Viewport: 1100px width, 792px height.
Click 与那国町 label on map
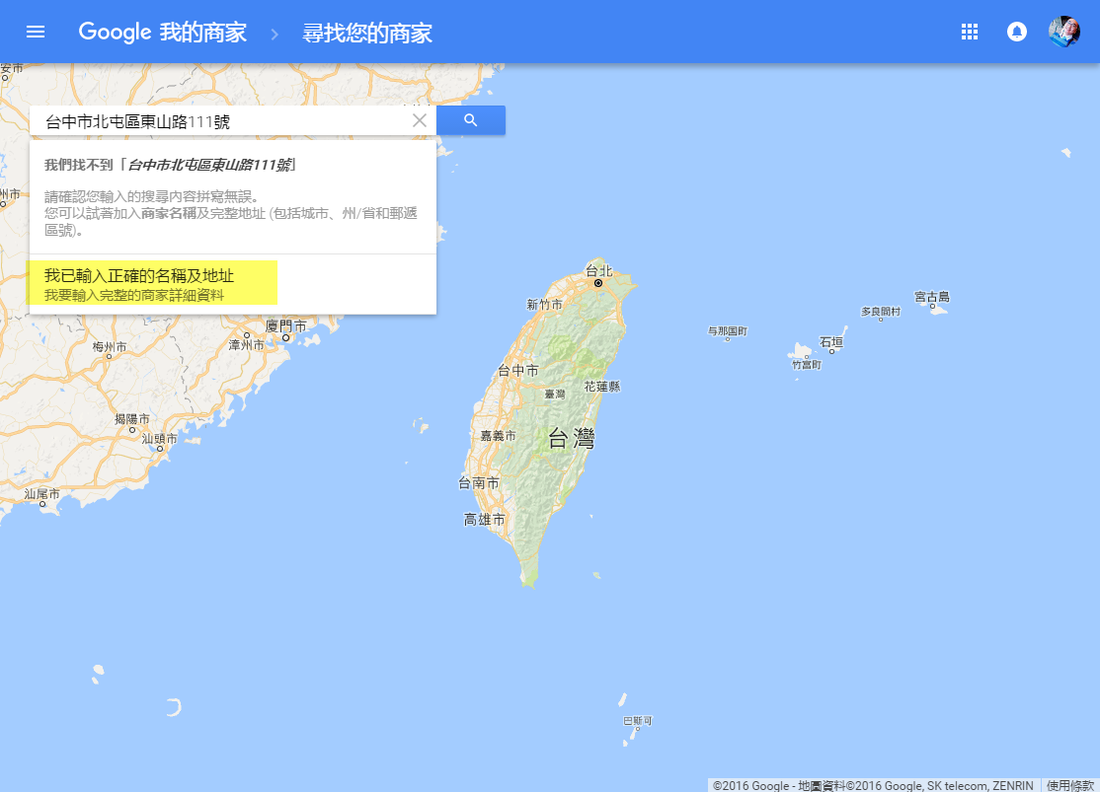[x=727, y=331]
